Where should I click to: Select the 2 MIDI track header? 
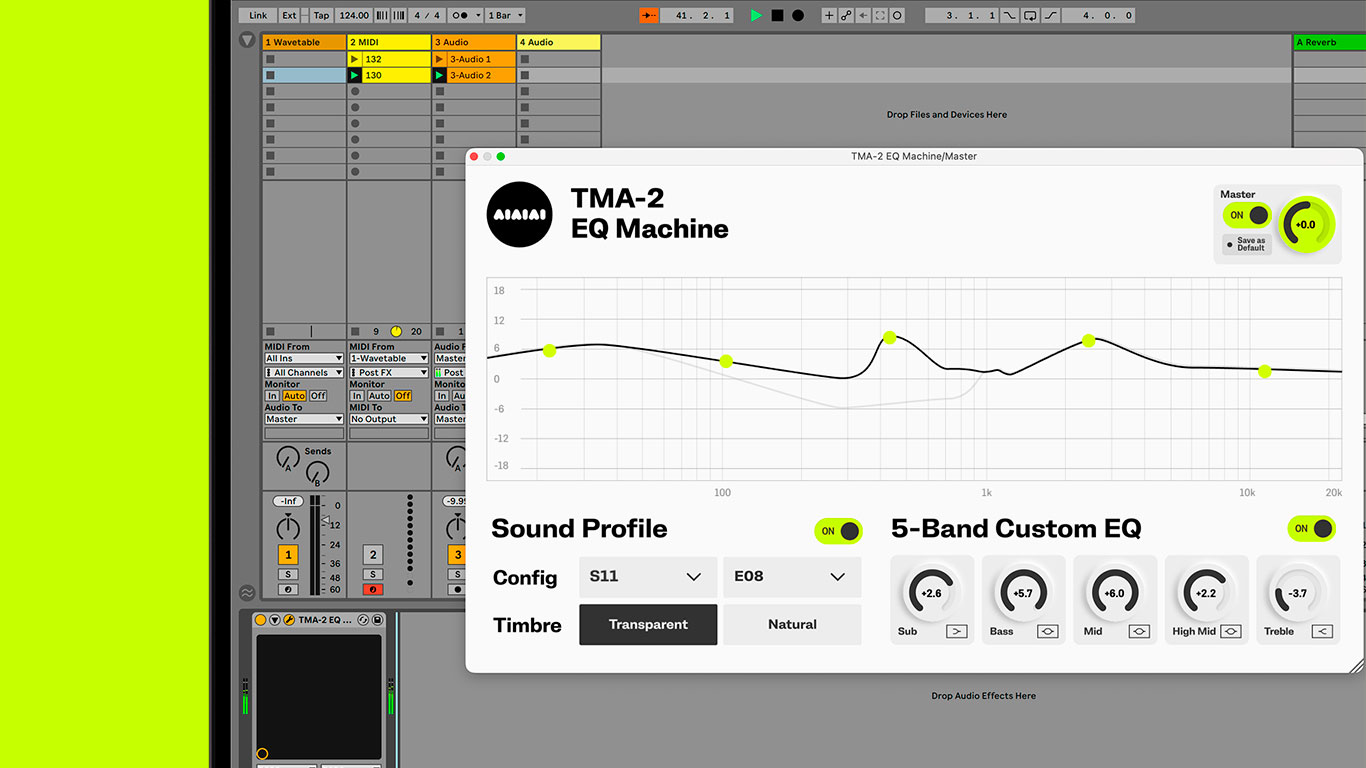click(389, 42)
